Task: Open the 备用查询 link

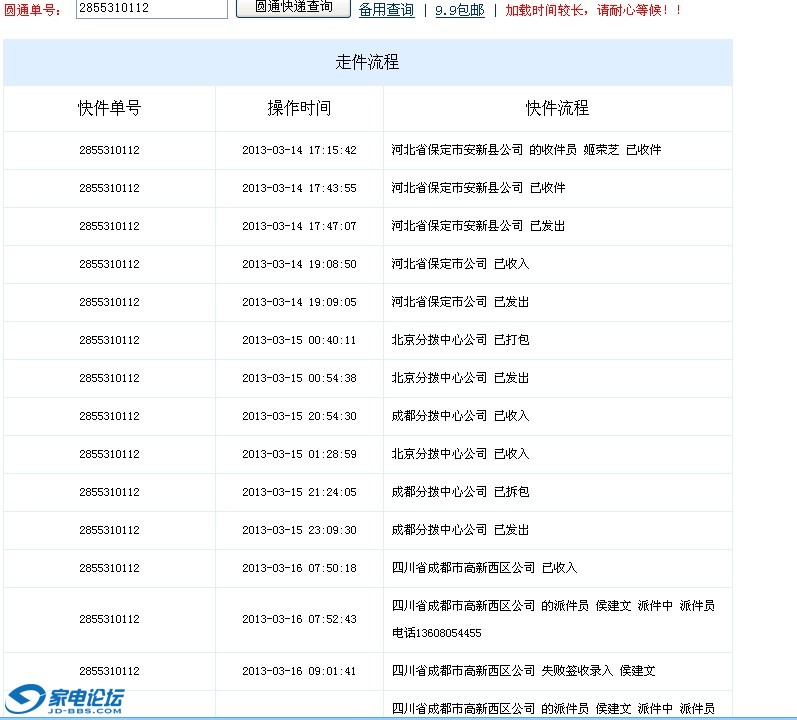Action: pyautogui.click(x=386, y=10)
